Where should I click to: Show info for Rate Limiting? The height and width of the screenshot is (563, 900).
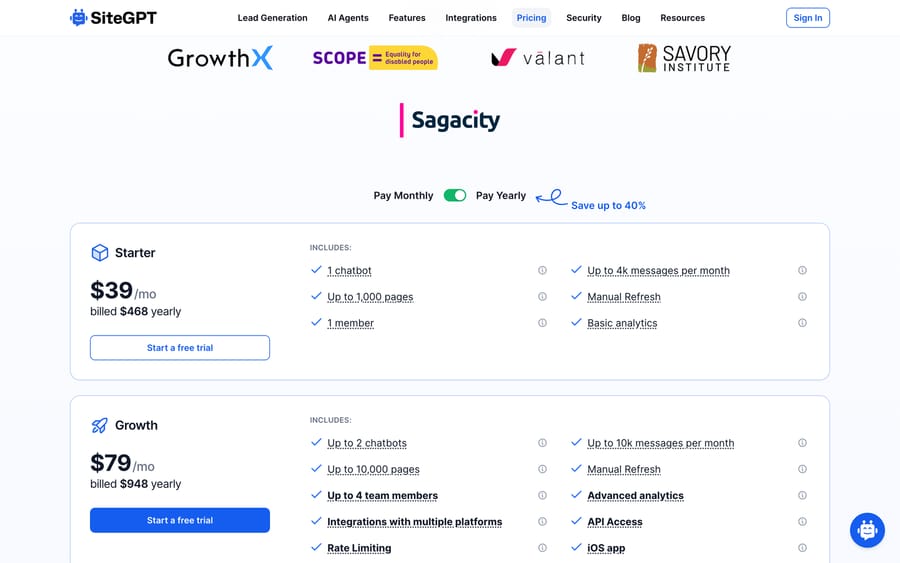[x=542, y=548]
